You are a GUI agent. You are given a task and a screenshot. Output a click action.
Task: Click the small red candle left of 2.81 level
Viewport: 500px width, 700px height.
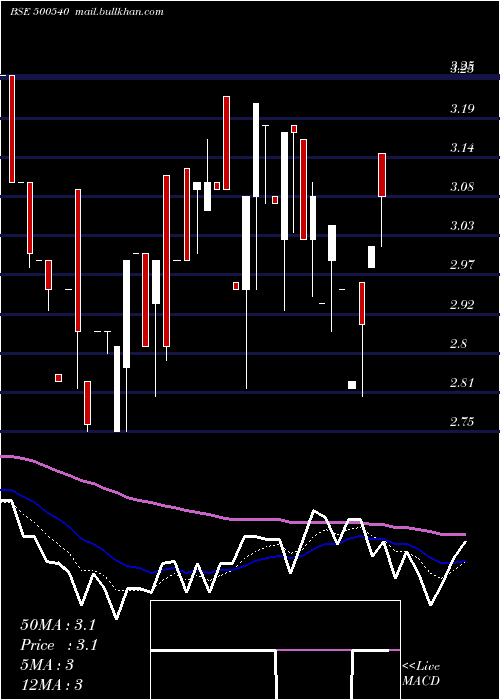58,378
